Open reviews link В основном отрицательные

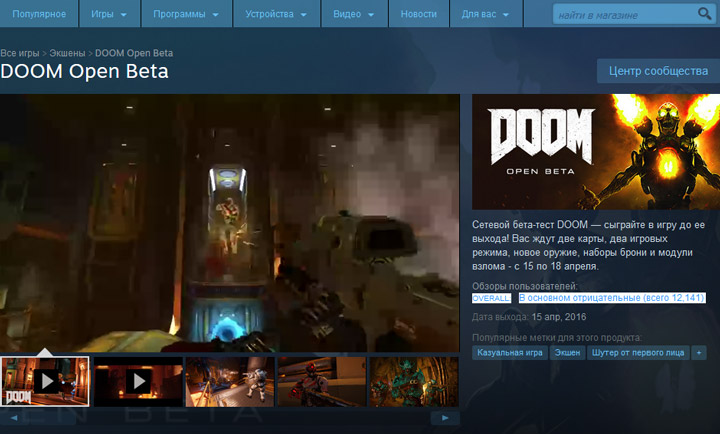612,298
